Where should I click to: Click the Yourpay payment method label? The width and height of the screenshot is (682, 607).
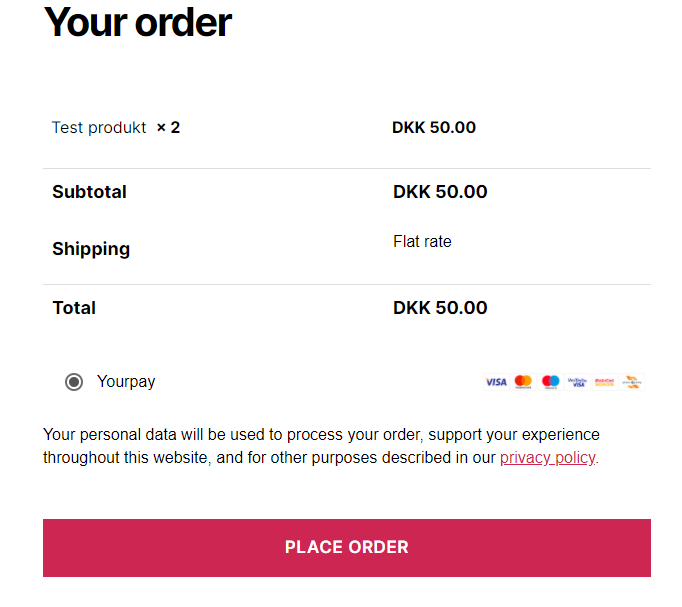point(126,382)
